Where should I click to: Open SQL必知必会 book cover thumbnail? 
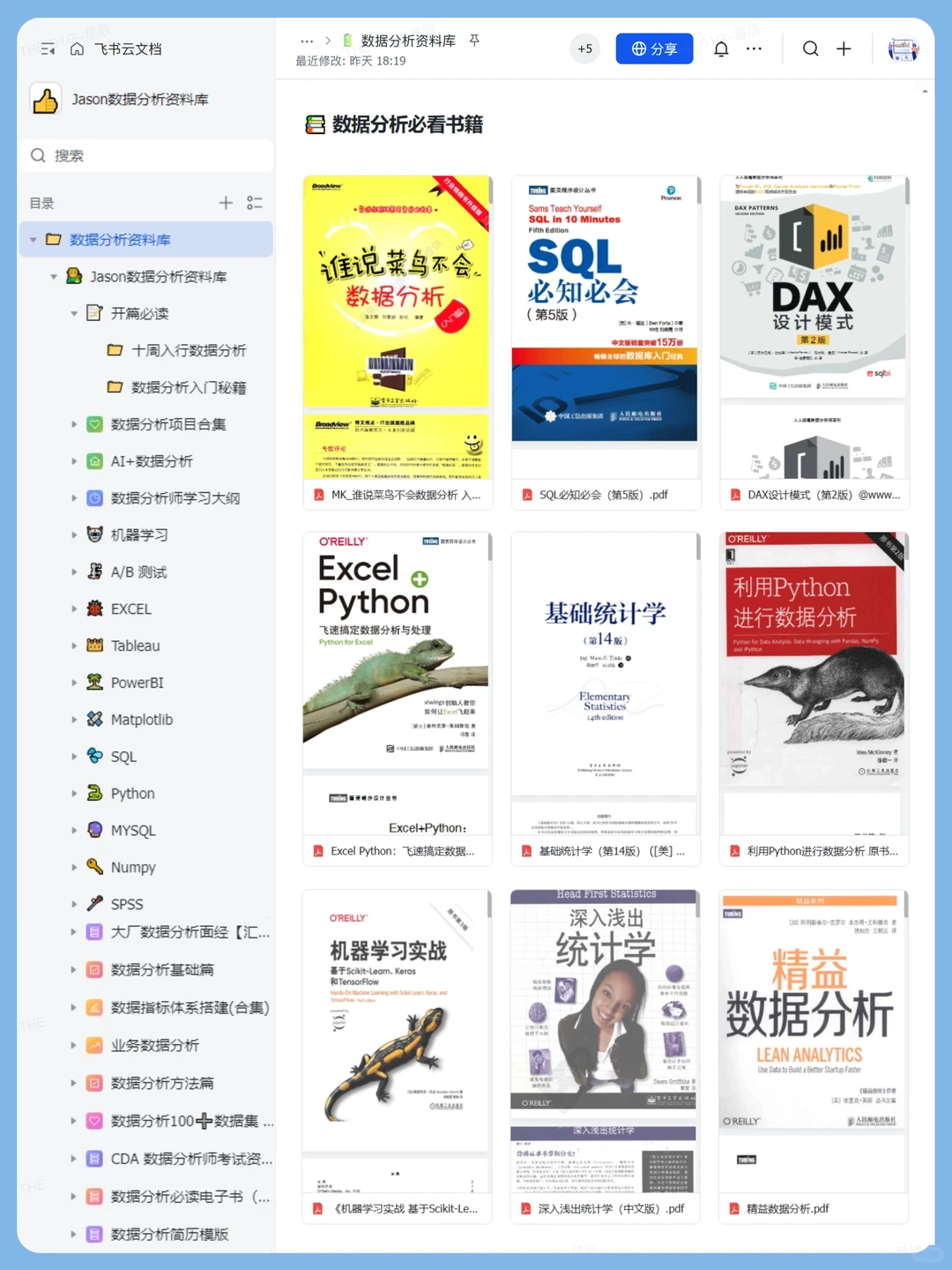pyautogui.click(x=606, y=327)
